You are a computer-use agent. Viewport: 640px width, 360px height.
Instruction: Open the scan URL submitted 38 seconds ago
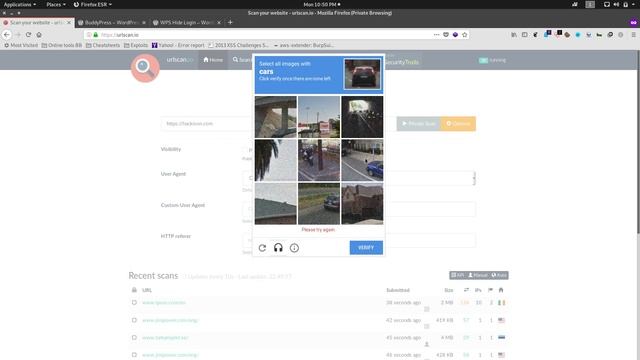point(164,303)
